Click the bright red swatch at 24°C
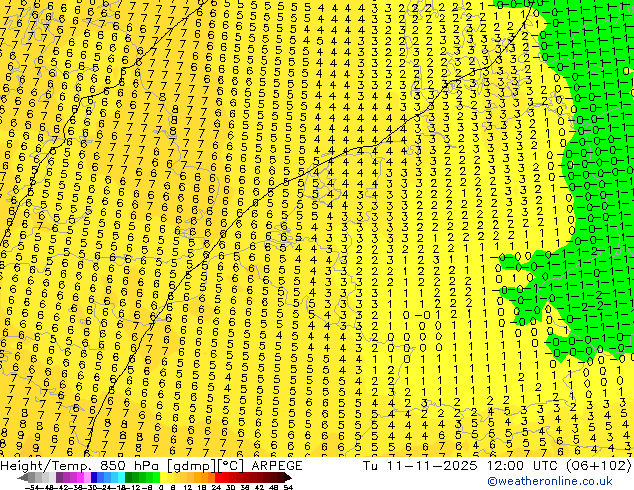Viewport: 634px width, 490px height. [x=218, y=477]
